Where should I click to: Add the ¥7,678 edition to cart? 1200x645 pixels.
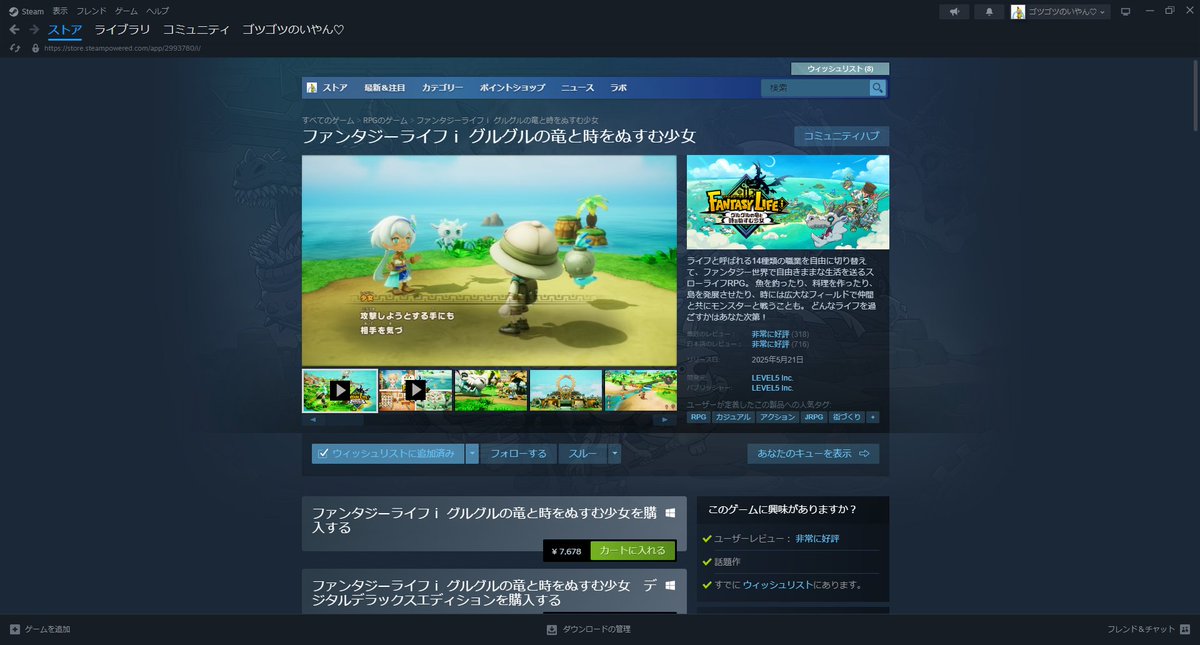tap(633, 551)
